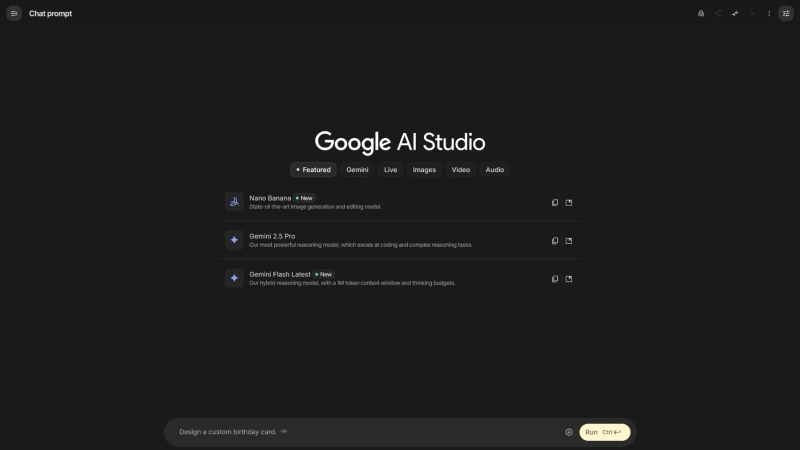Toggle the incognito temporary chat icon
This screenshot has height=450, width=800.
point(701,13)
